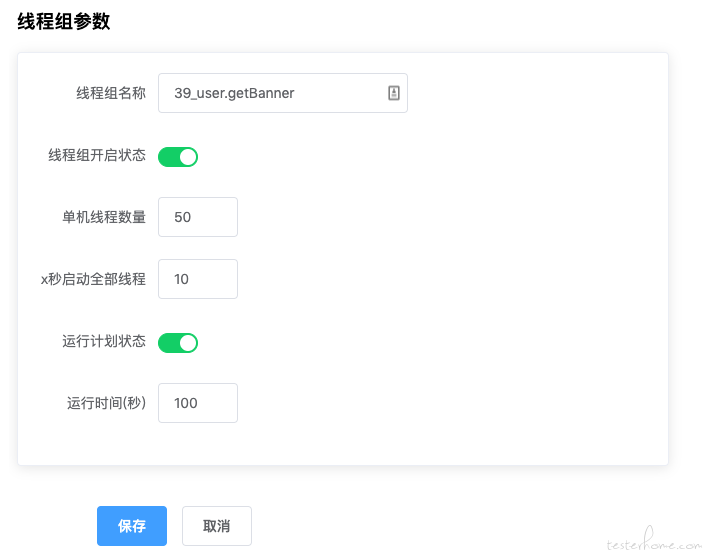Click the autofill contact icon in name field
704x560 pixels.
point(394,93)
